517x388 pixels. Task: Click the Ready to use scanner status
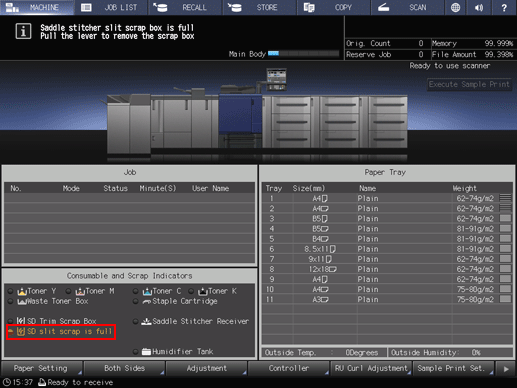(450, 66)
